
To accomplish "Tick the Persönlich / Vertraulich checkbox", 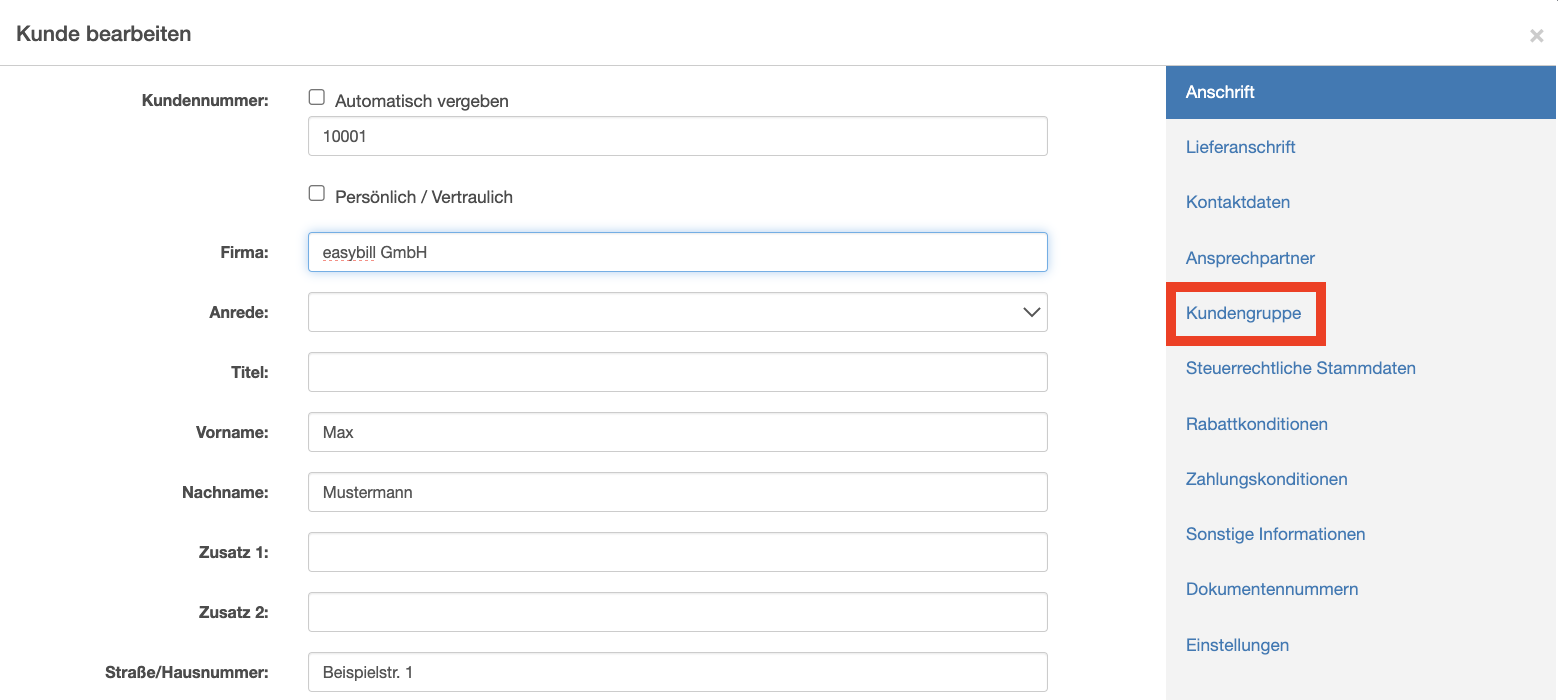I will [x=317, y=194].
